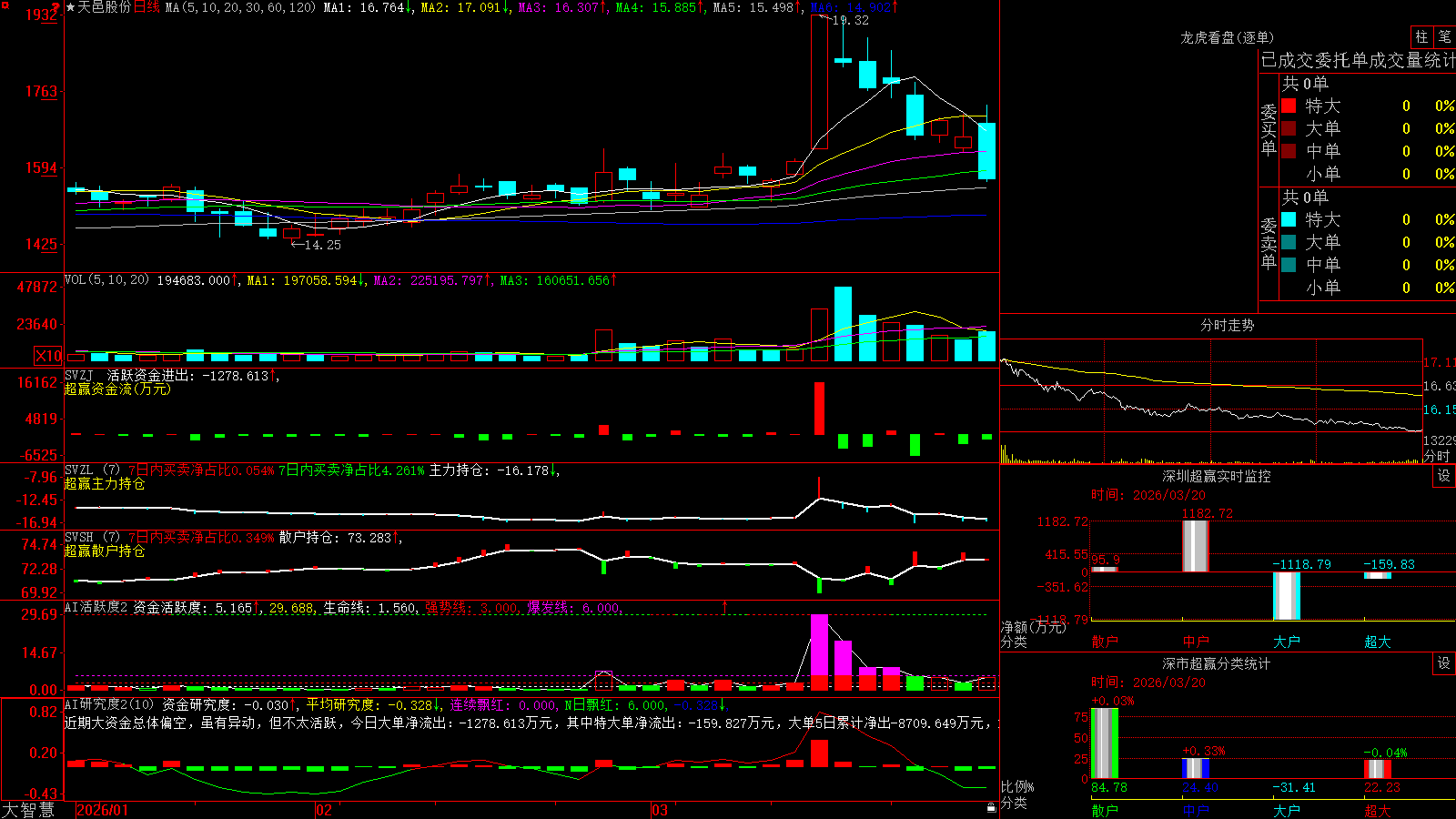Select the 深市超赢分类统计 panel title

pos(1216,663)
